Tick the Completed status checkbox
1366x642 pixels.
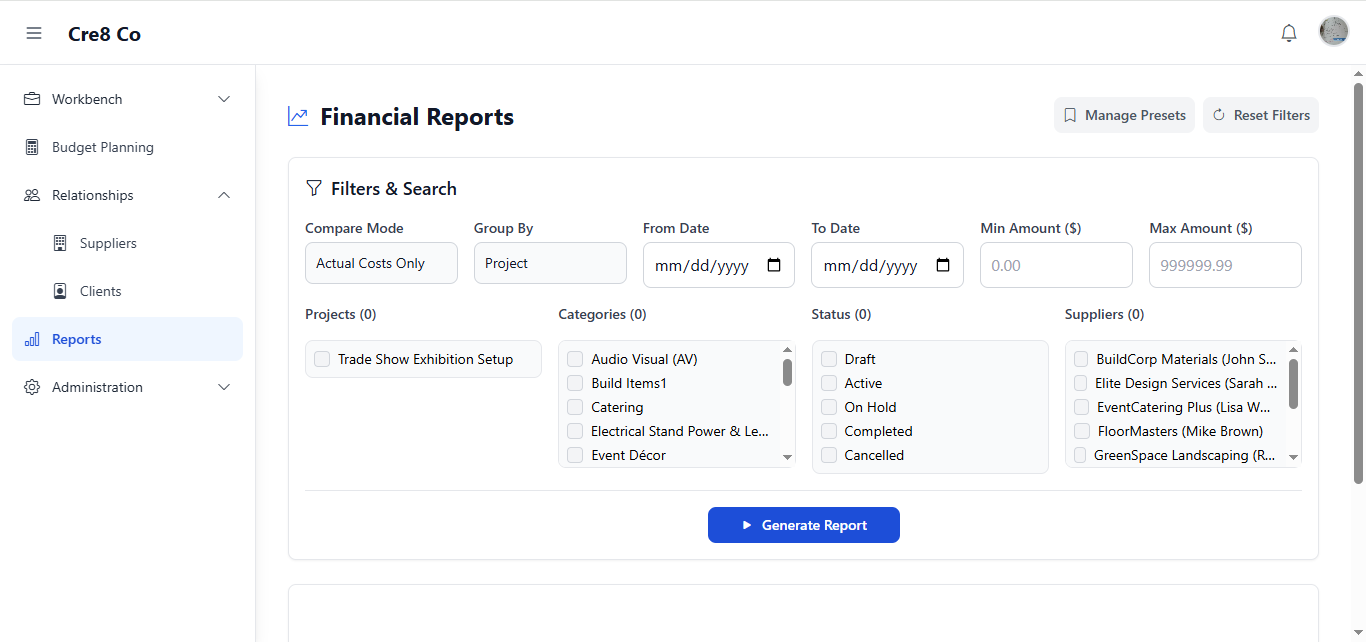click(x=829, y=431)
